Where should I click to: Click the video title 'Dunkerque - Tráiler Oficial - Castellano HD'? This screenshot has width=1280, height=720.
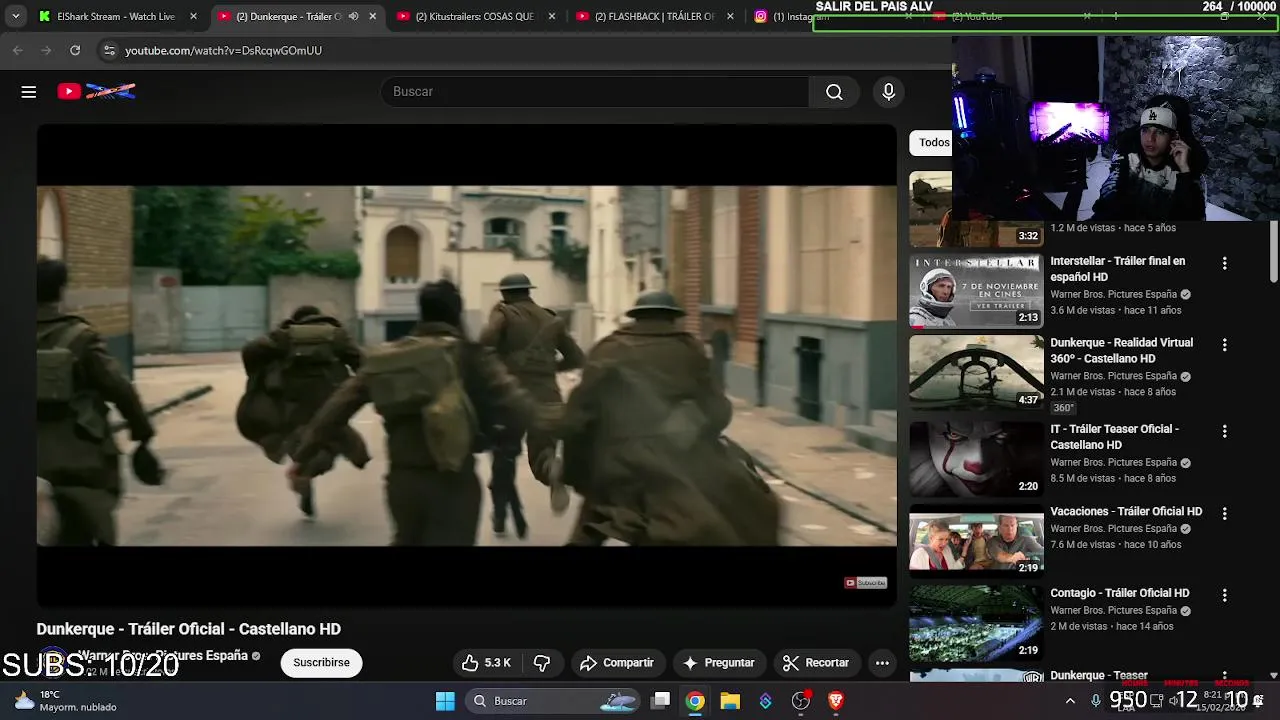coord(189,629)
